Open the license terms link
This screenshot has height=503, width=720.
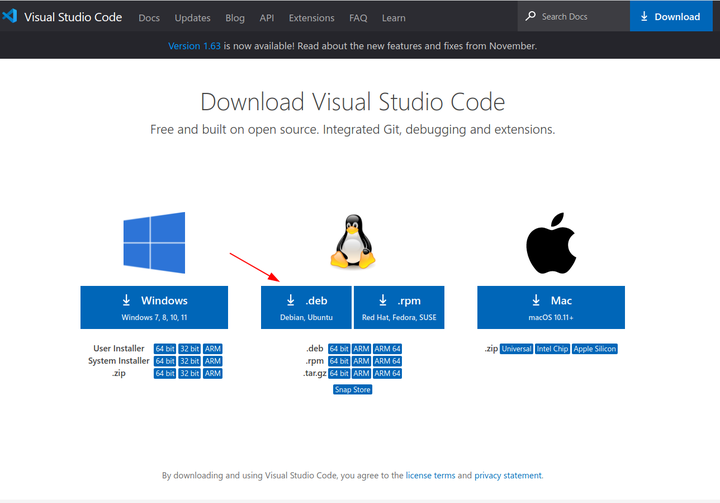430,475
